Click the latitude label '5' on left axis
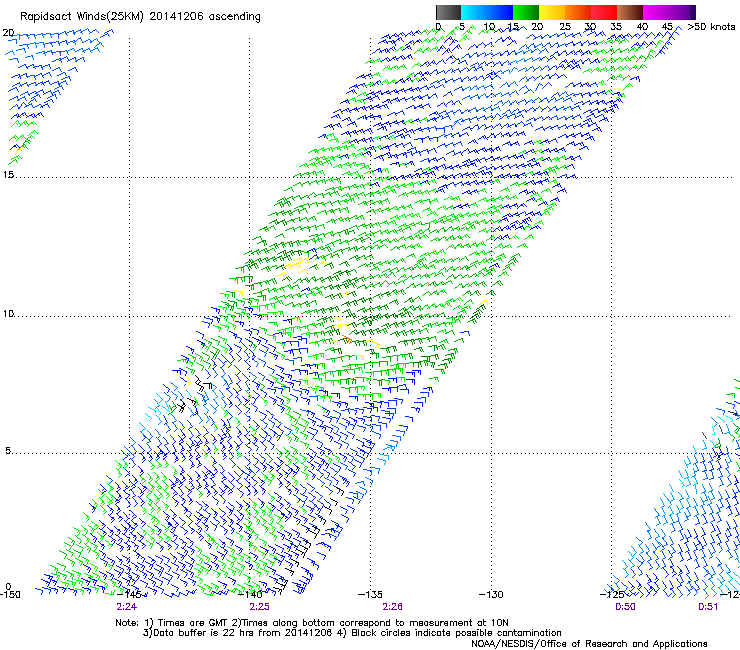Screen dimensions: 740x650 (x=8, y=451)
